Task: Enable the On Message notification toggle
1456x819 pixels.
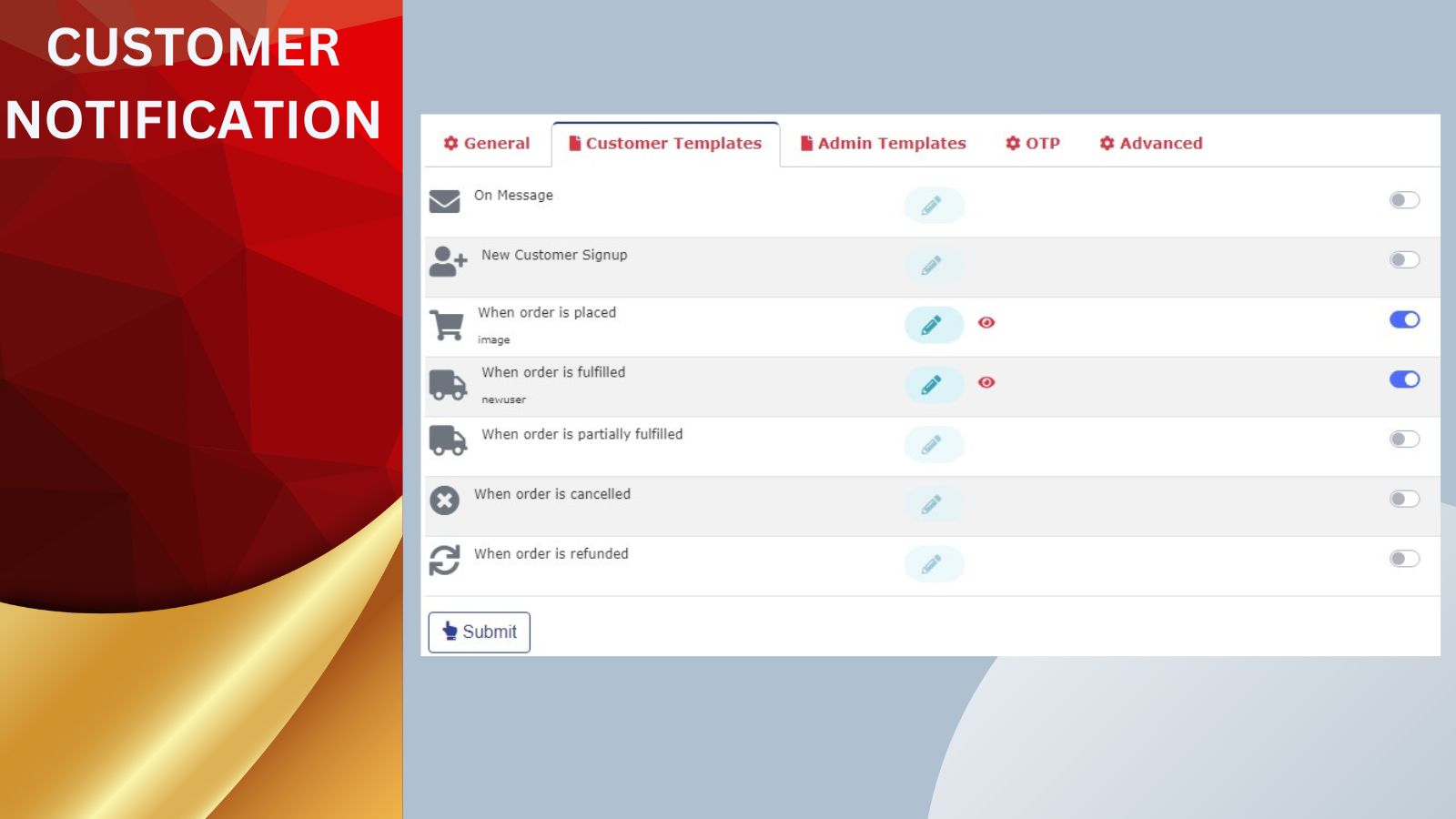Action: 1404,200
